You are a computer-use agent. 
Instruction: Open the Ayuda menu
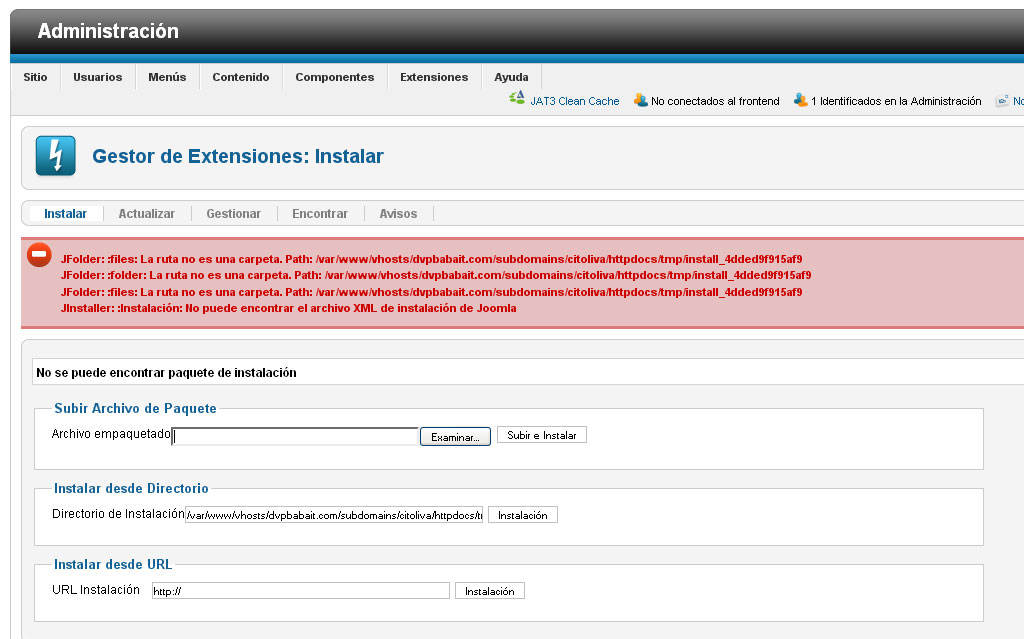pos(511,77)
